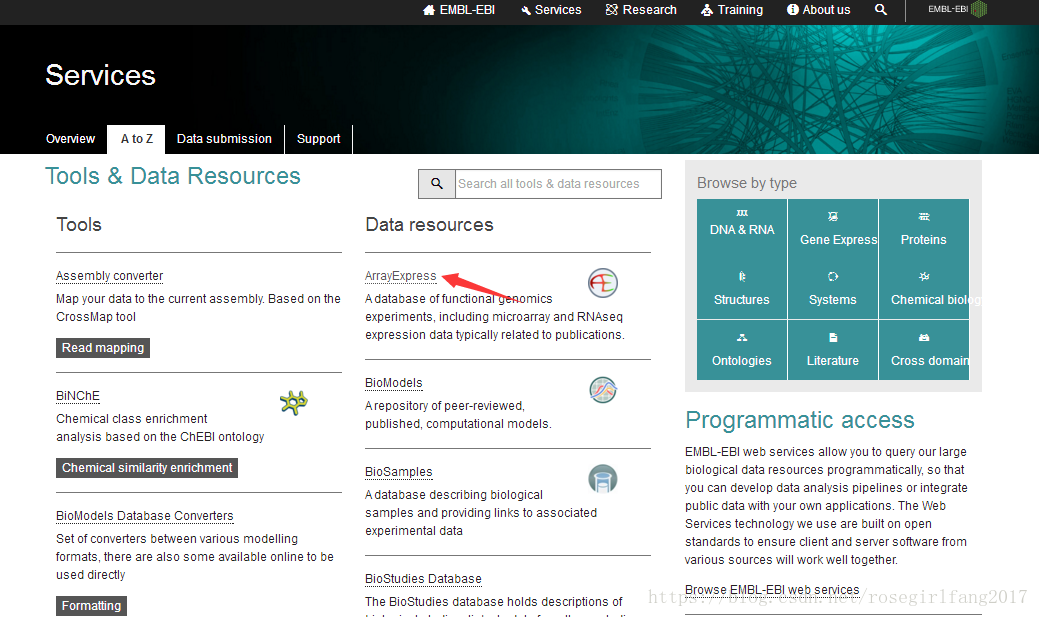Click Chemical similarity enrichment tag button
Screen dimensions: 1039x617
[x=147, y=468]
